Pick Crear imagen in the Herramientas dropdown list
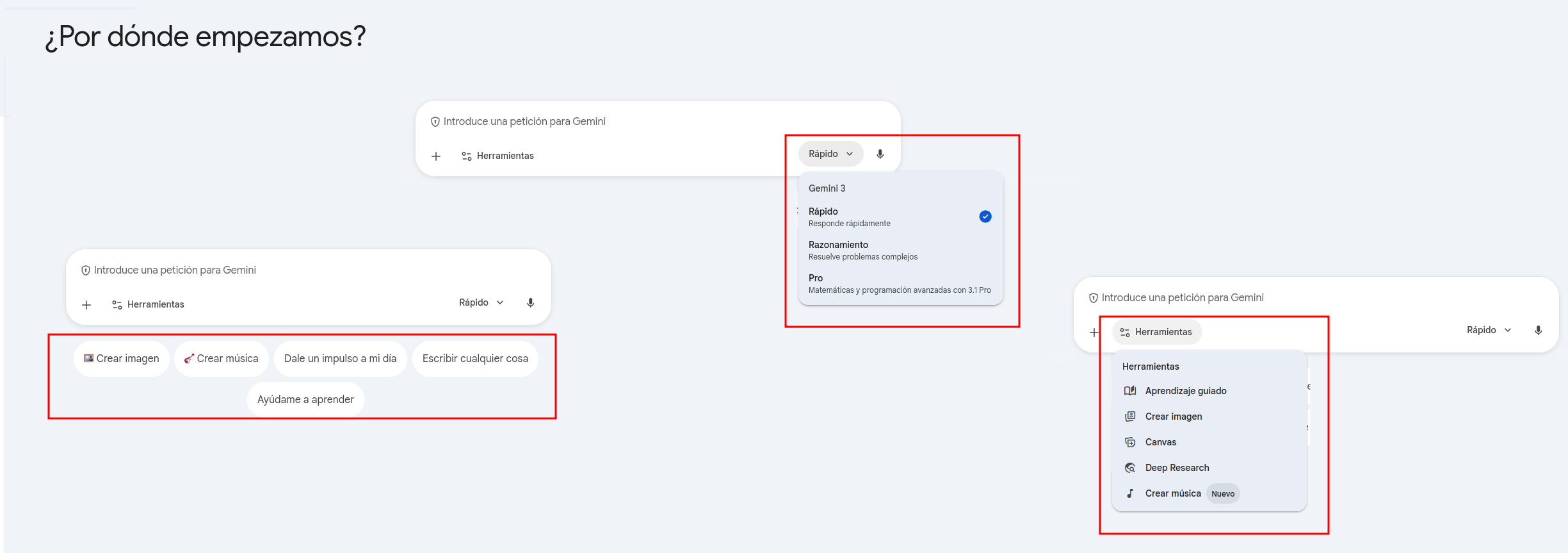Viewport: 1568px width, 553px height. [1173, 417]
